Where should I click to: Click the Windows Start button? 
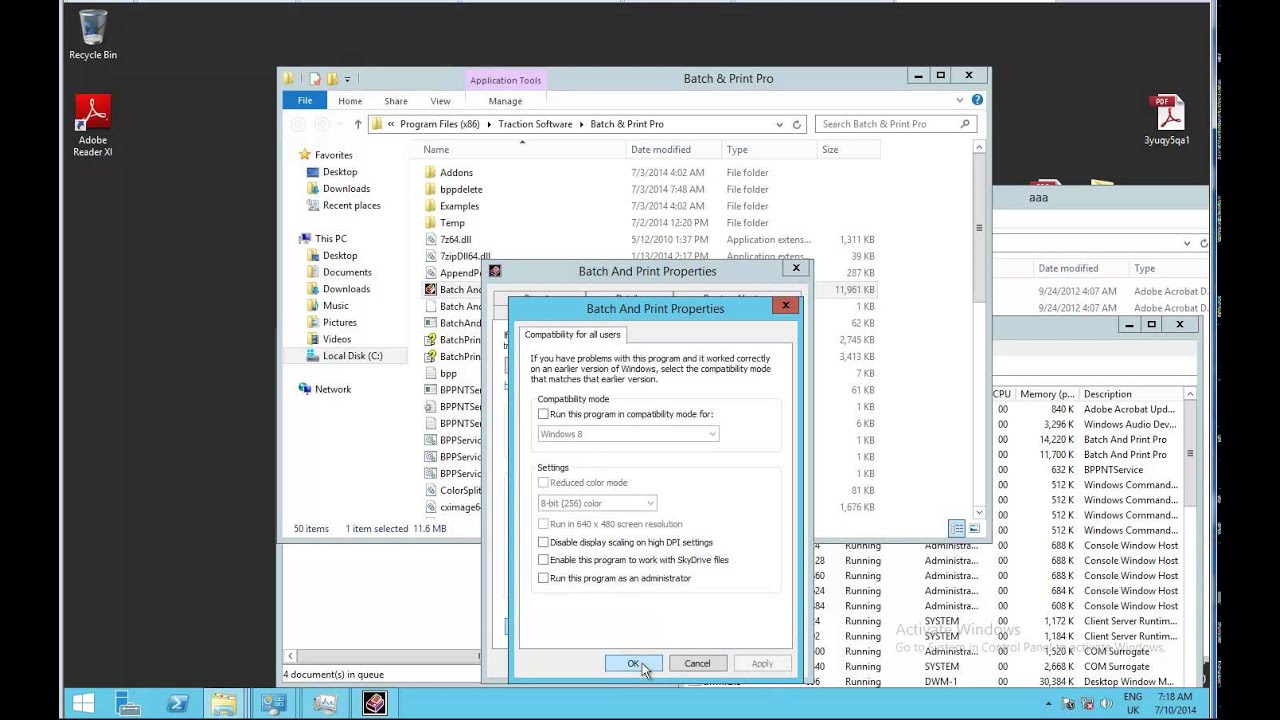coord(83,704)
